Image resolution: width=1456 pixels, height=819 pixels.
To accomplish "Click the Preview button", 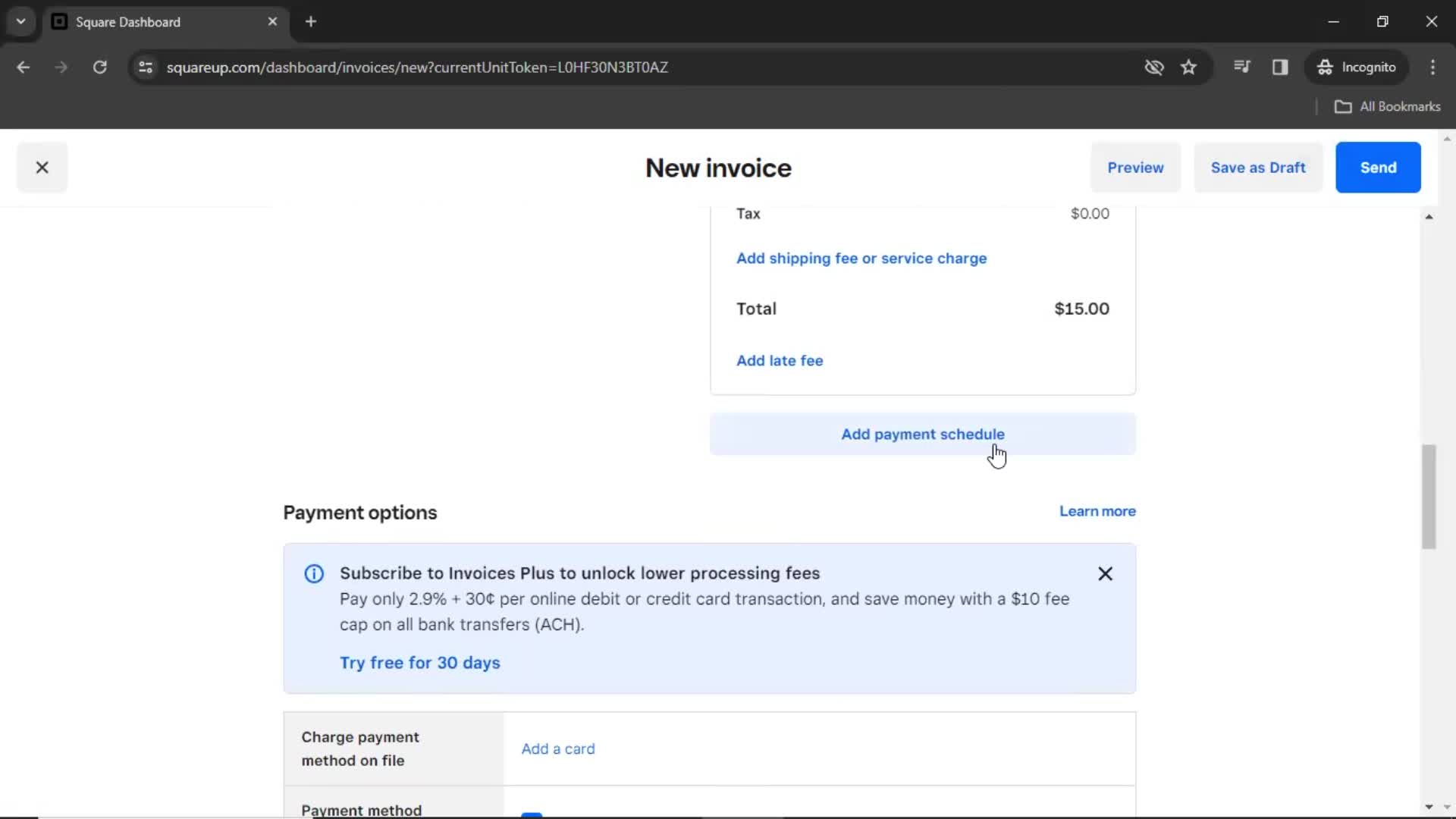I will [x=1135, y=167].
